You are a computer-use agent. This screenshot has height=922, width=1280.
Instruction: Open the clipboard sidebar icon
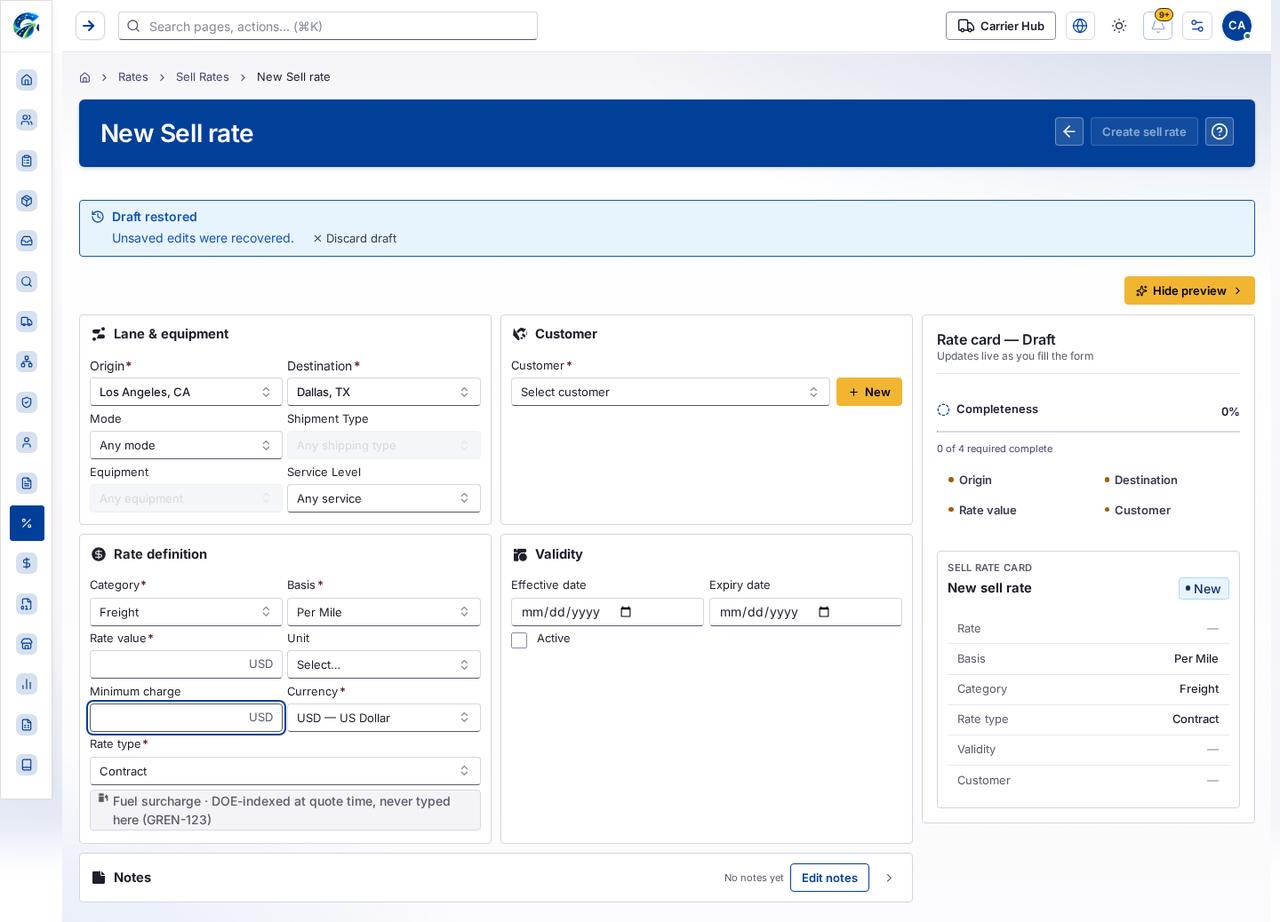pos(27,160)
